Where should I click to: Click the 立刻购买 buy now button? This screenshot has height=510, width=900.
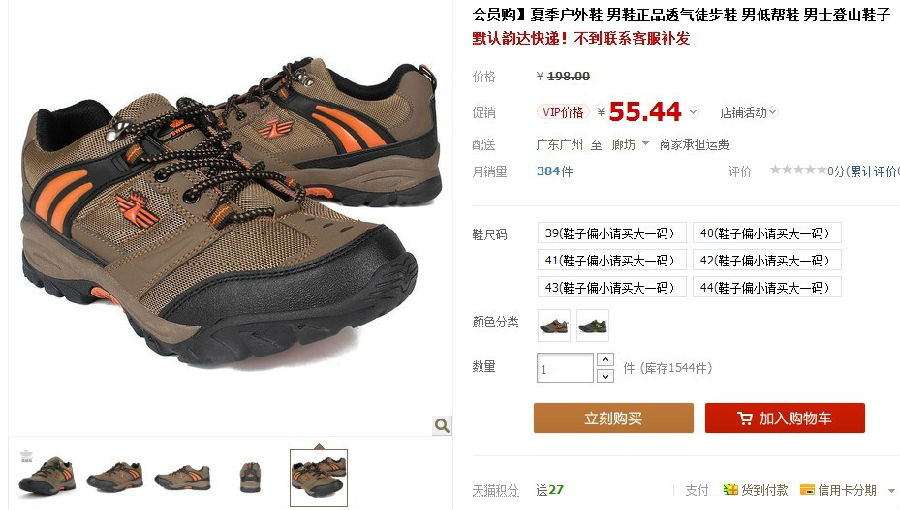(x=614, y=418)
